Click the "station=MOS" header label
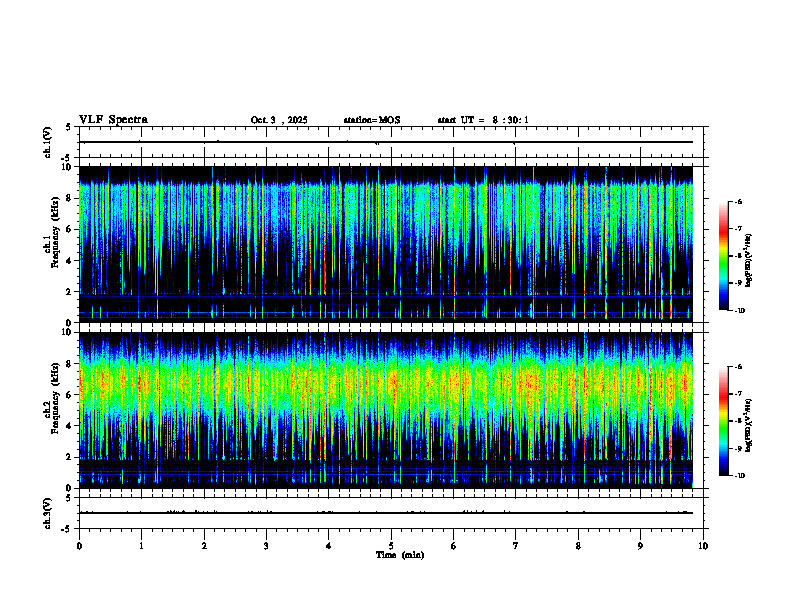792x612 pixels. click(x=372, y=120)
